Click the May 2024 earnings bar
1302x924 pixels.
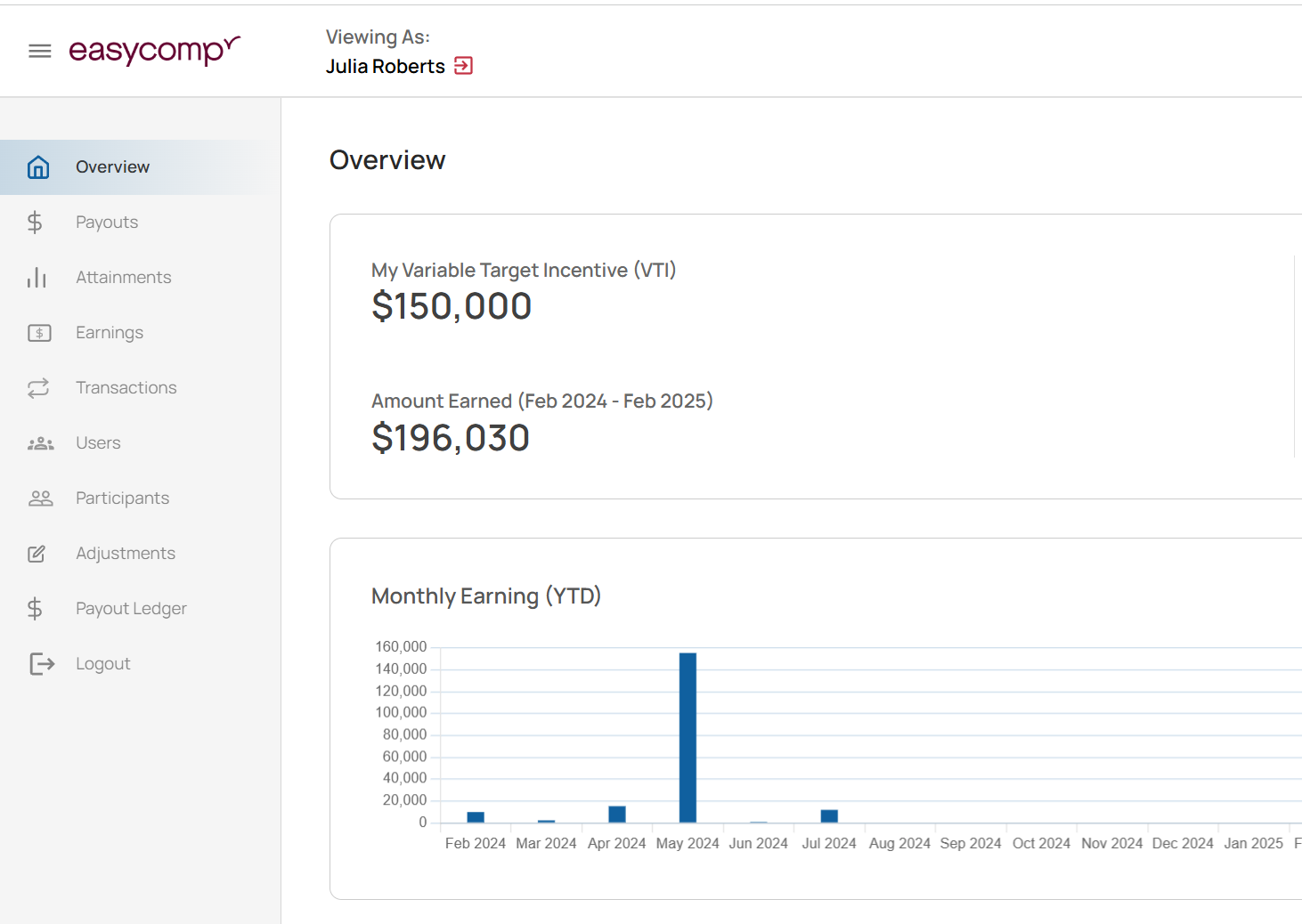tap(688, 737)
